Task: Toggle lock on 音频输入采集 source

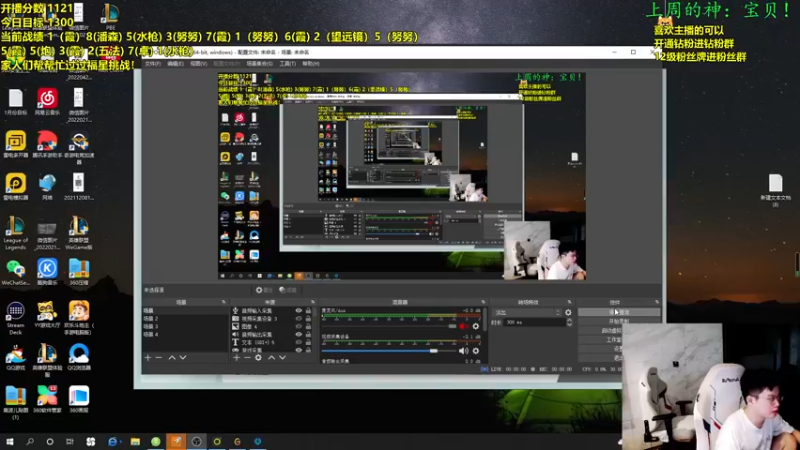Action: [308, 310]
